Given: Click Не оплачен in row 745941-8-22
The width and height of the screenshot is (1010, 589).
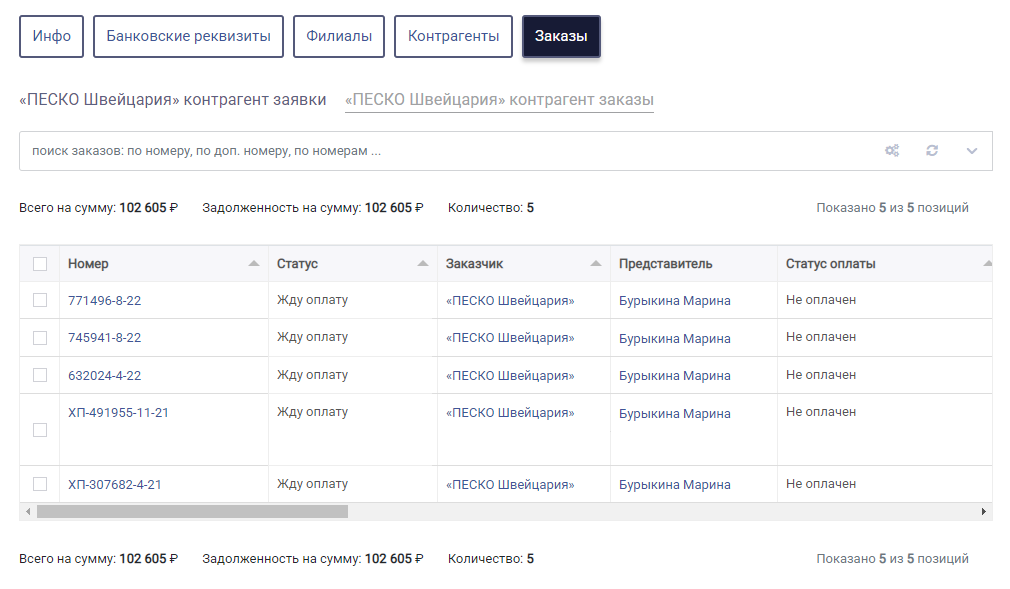Looking at the screenshot, I should (x=821, y=337).
